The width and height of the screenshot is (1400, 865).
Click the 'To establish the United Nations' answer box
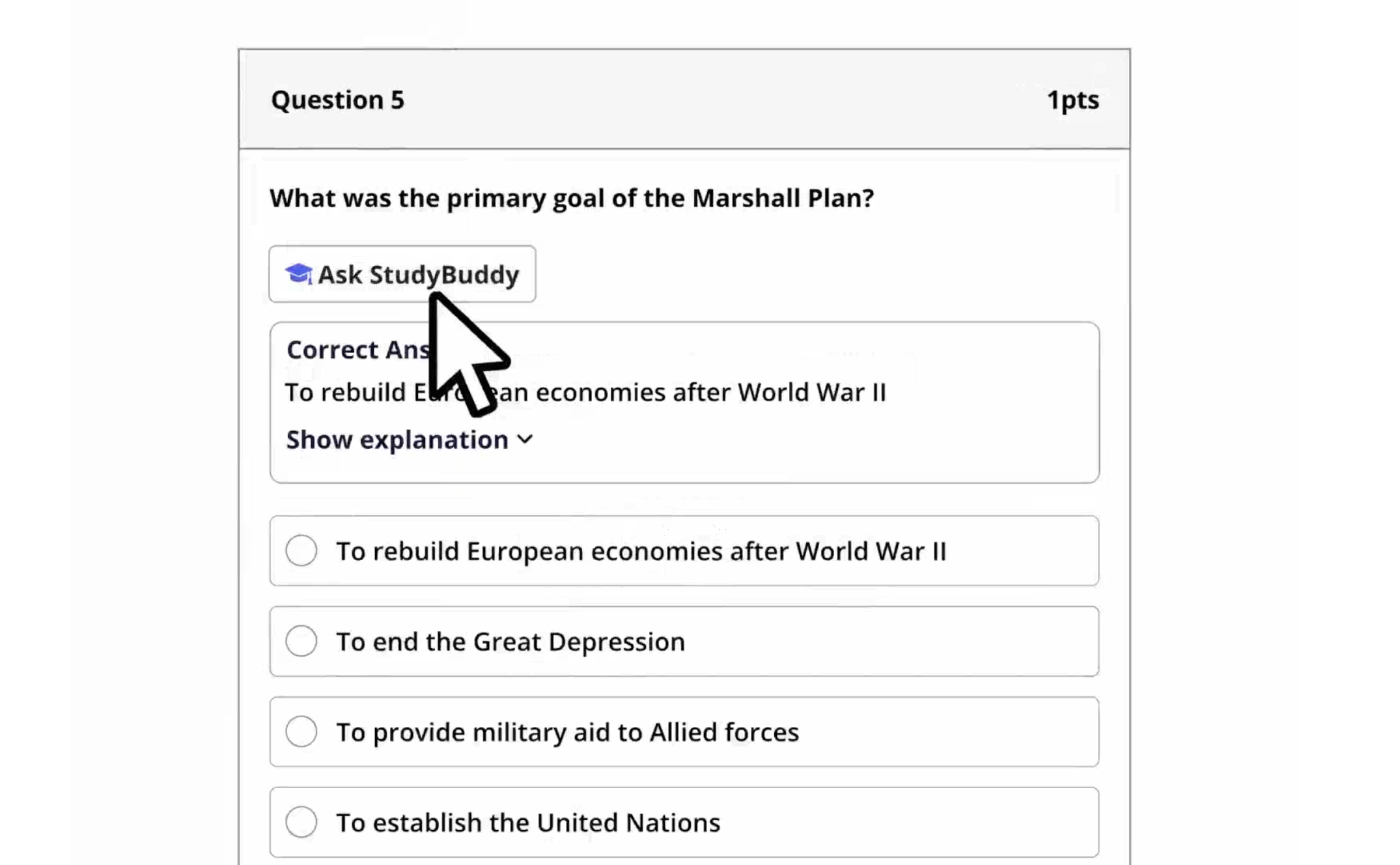tap(684, 823)
